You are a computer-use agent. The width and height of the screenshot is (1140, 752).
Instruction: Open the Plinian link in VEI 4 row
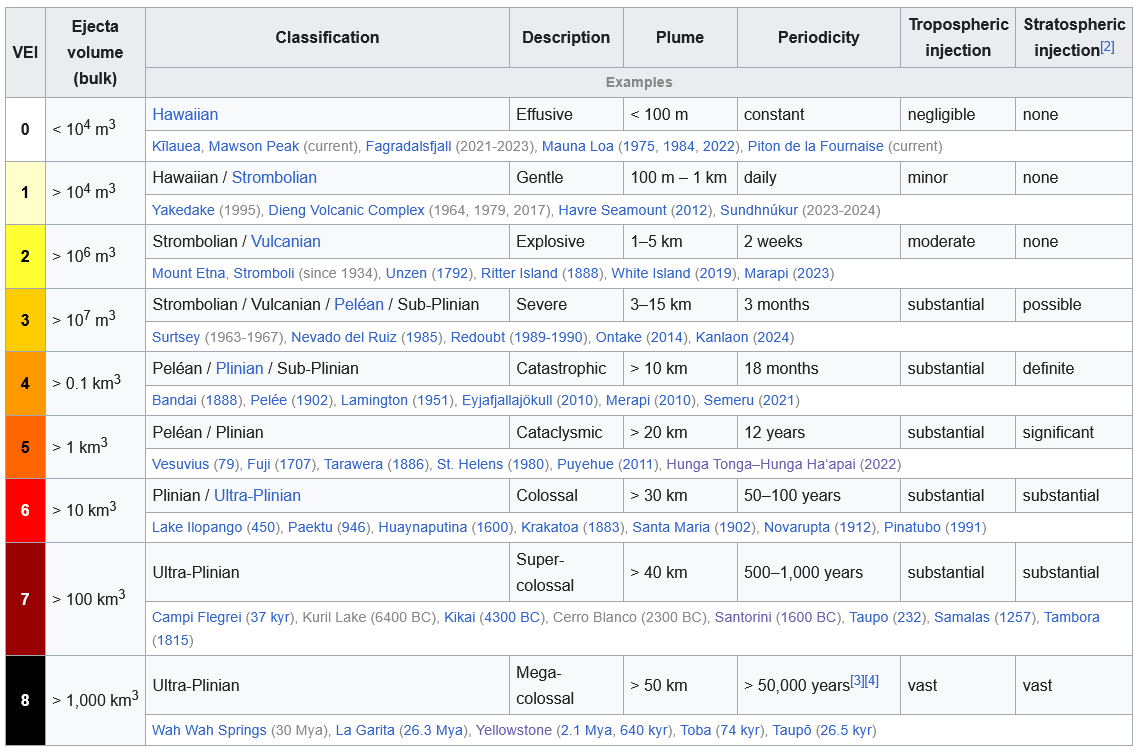(239, 368)
